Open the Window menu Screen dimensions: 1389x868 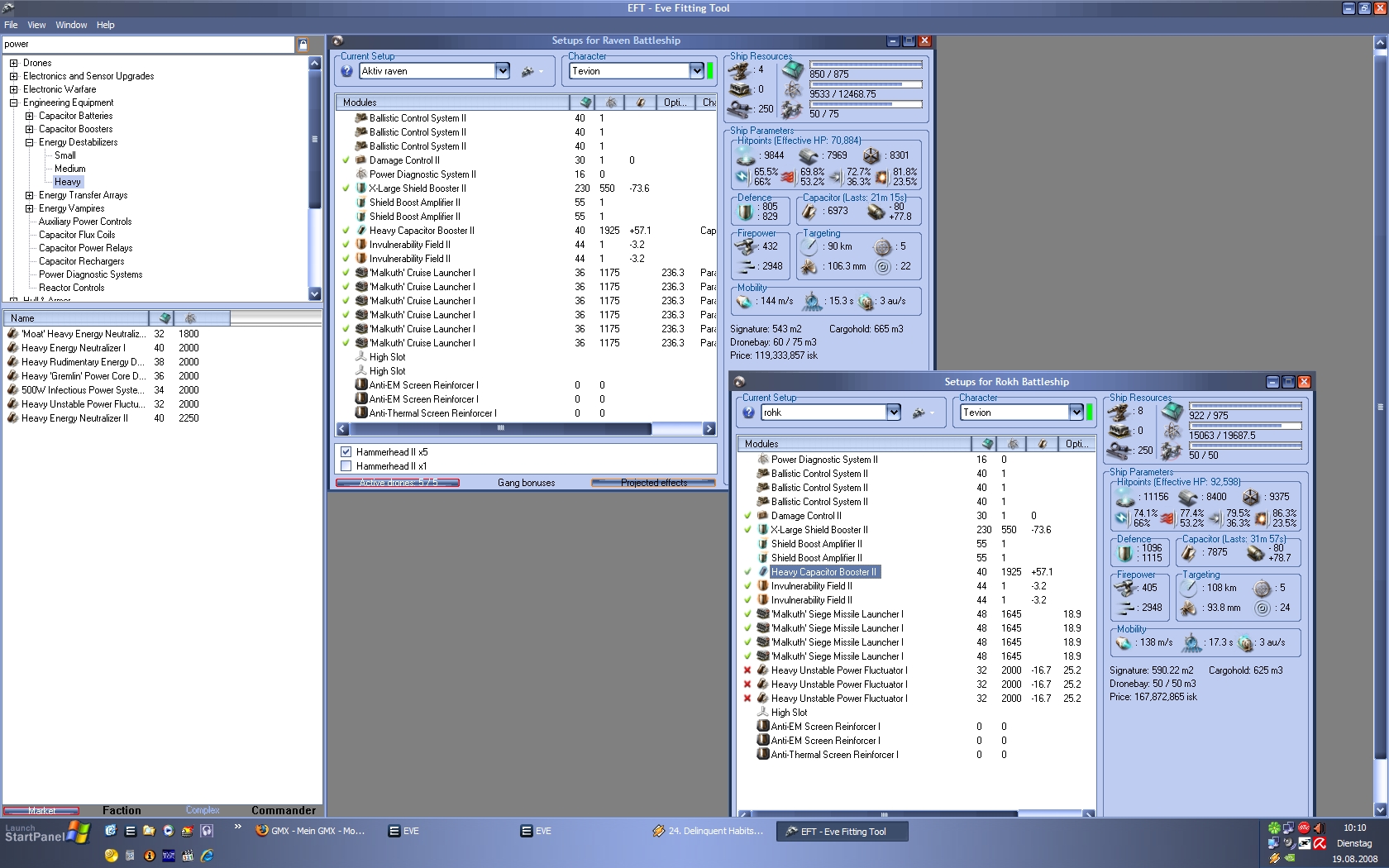tap(71, 25)
